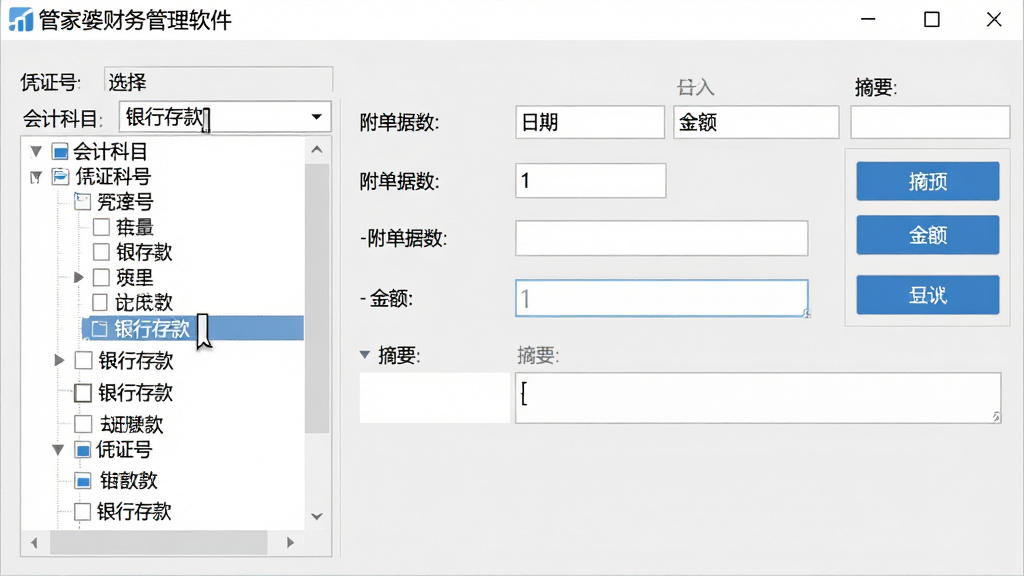The height and width of the screenshot is (576, 1024).
Task: Collapse the 摘要 section triangle
Action: click(365, 355)
